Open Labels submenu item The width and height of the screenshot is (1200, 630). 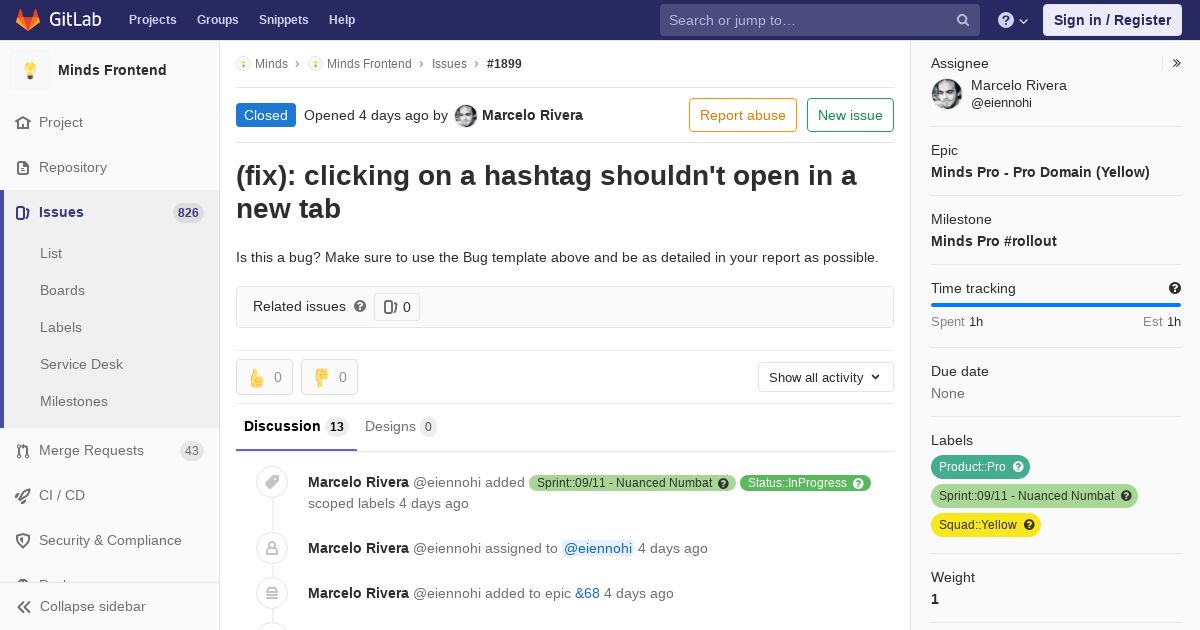pos(61,327)
